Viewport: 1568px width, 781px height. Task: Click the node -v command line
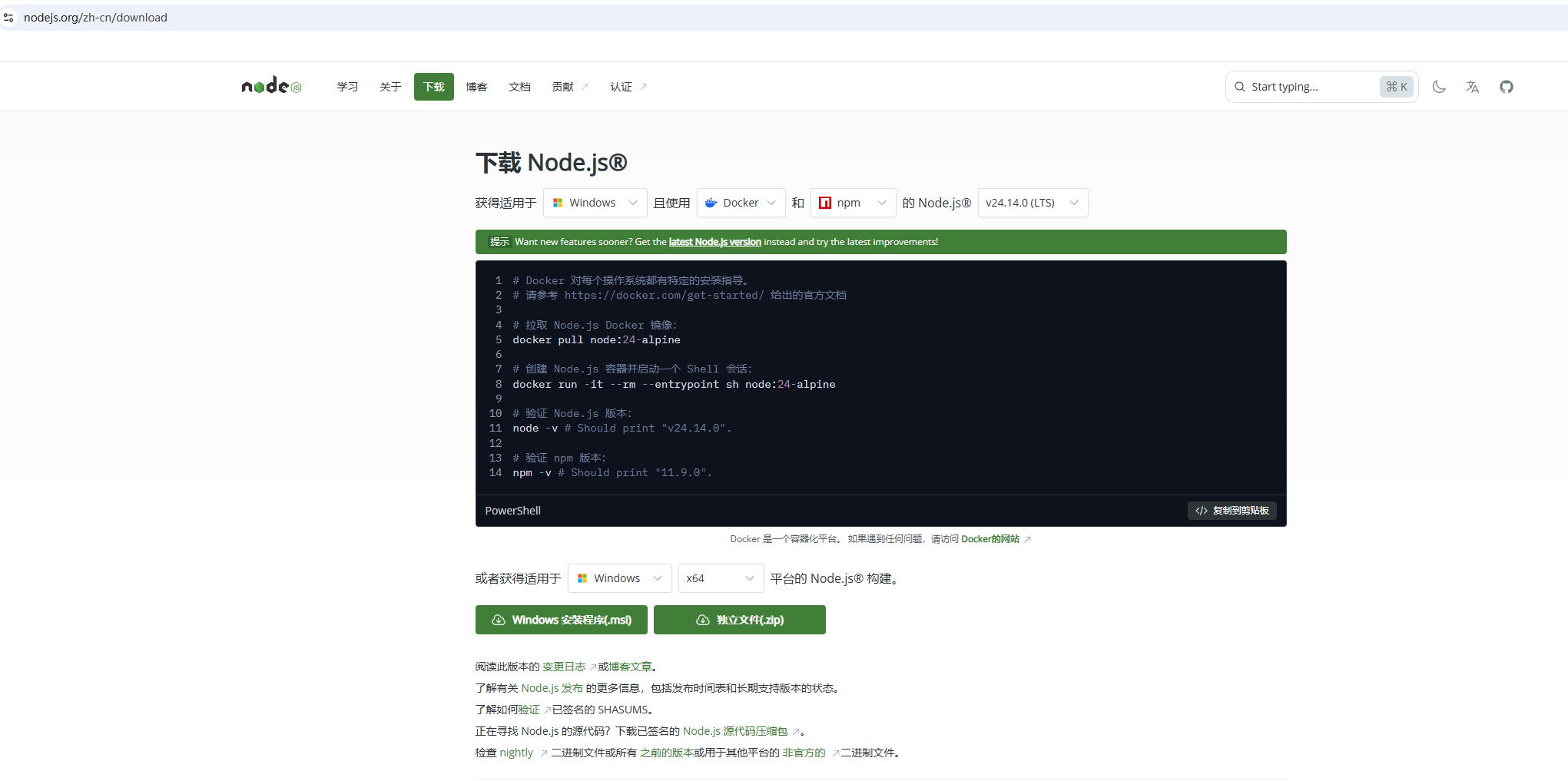622,428
